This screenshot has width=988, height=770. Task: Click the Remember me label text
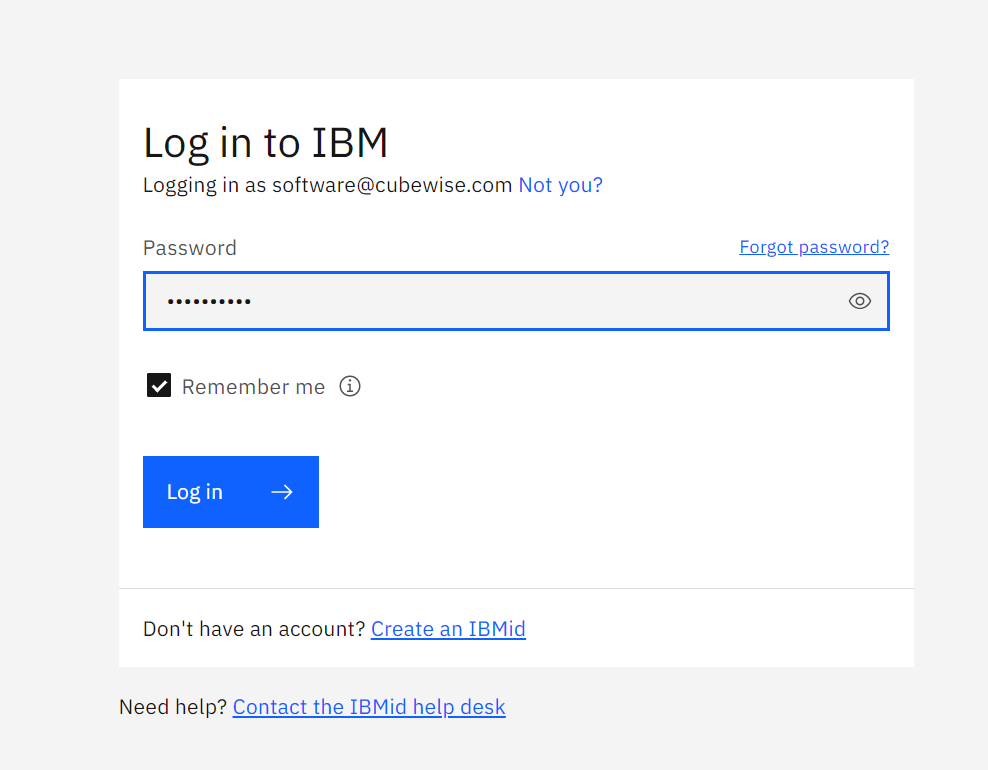point(253,387)
